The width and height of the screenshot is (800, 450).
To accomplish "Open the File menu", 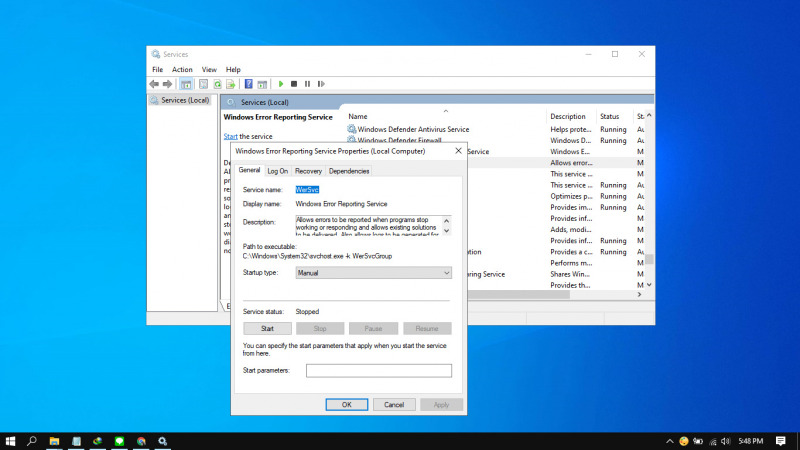I will pos(158,69).
